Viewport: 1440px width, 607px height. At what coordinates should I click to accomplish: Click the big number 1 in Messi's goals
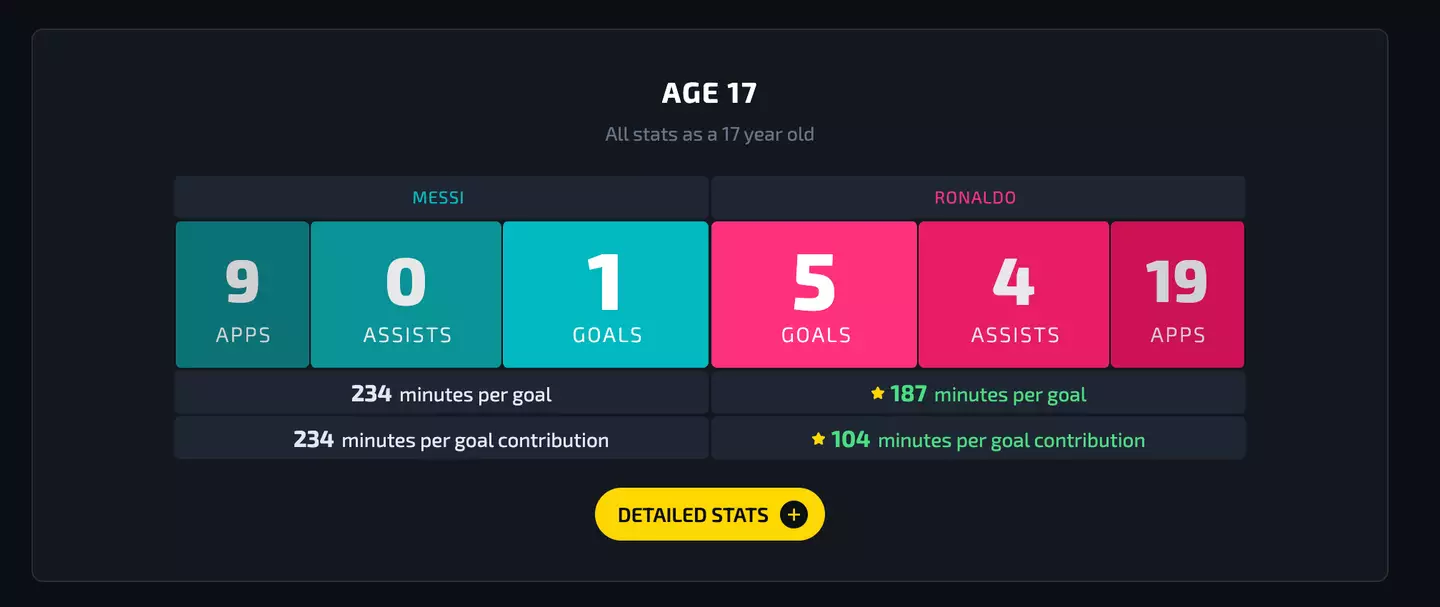[606, 283]
